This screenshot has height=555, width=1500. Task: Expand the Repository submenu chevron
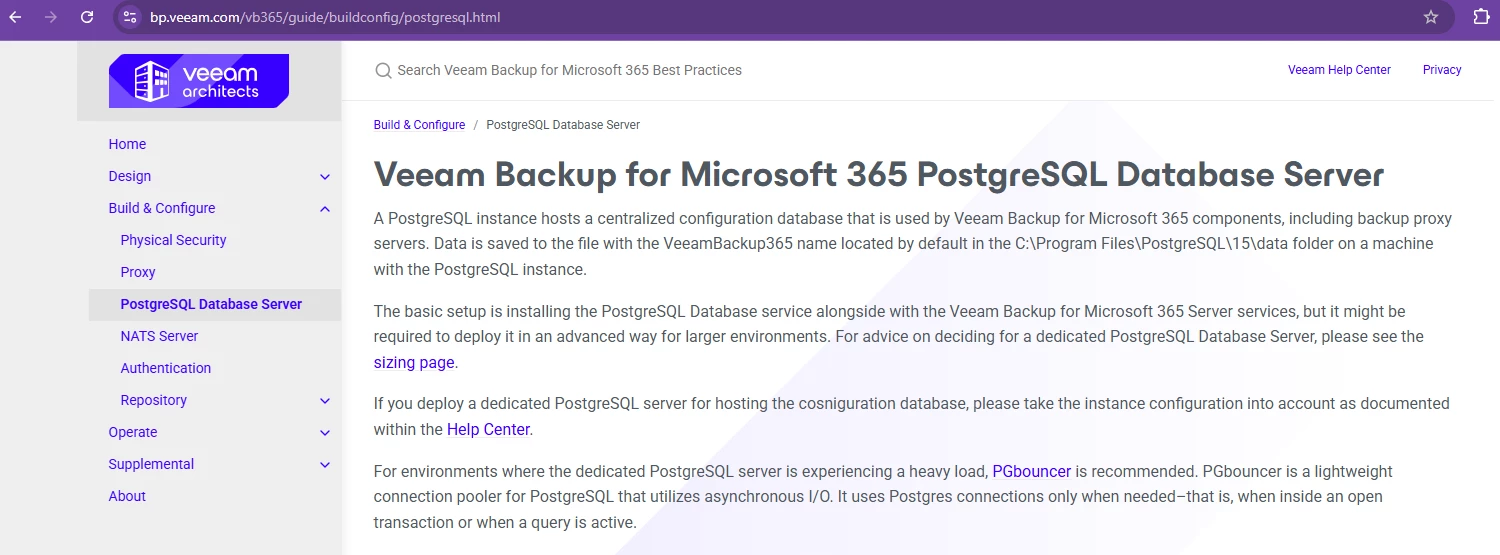click(324, 401)
